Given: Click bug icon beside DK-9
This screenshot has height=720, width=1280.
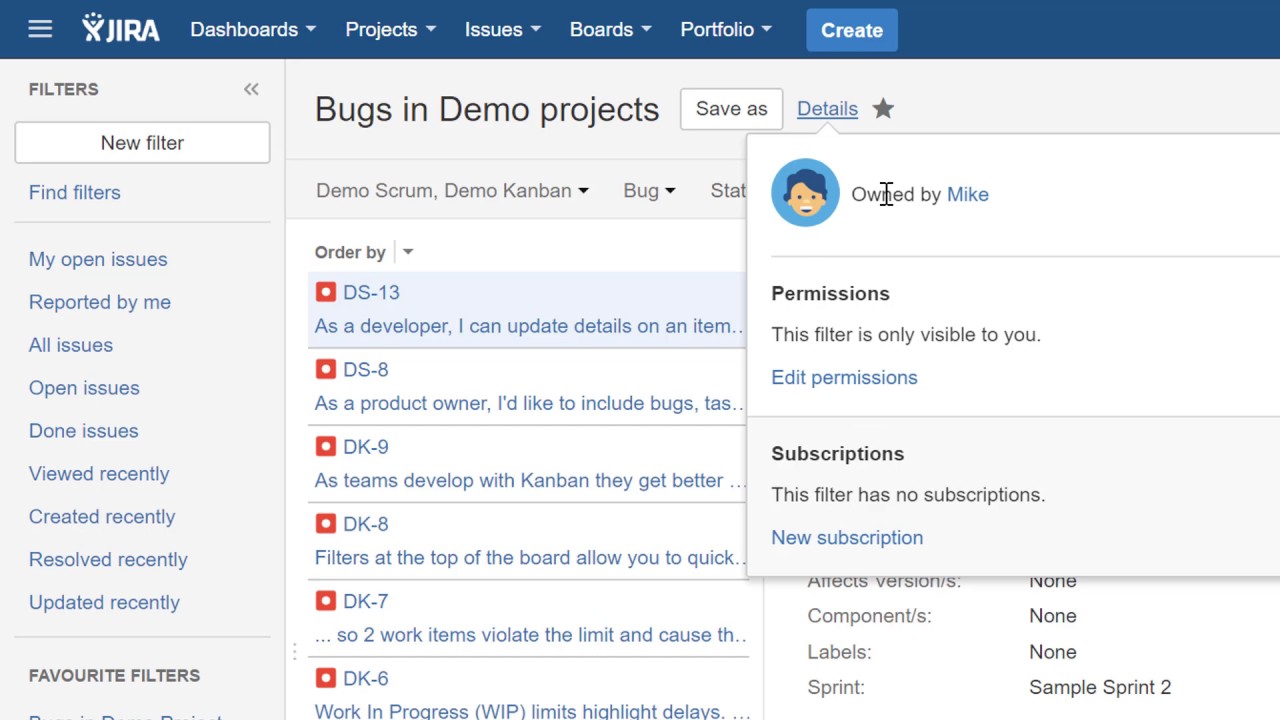Looking at the screenshot, I should coord(325,446).
